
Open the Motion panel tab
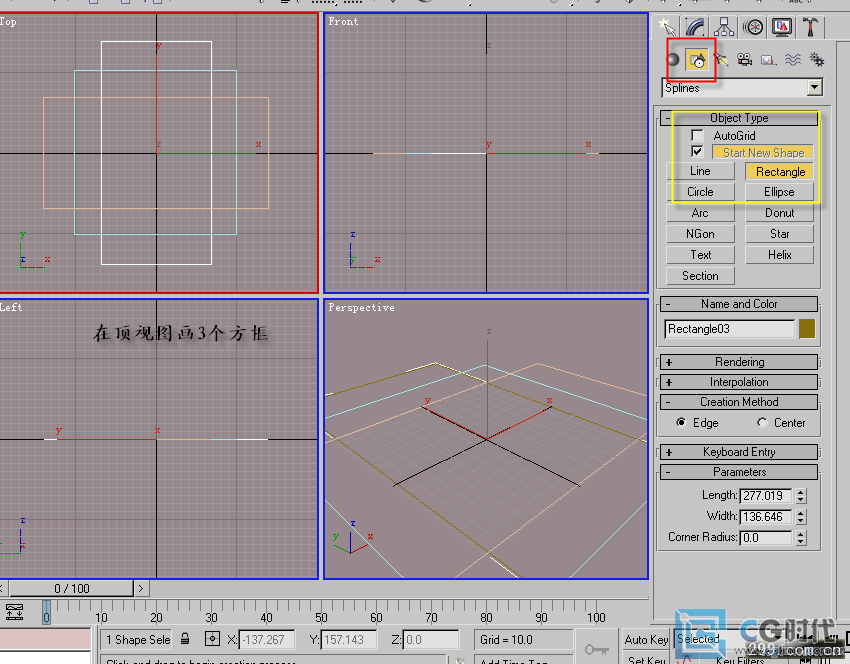(x=753, y=27)
